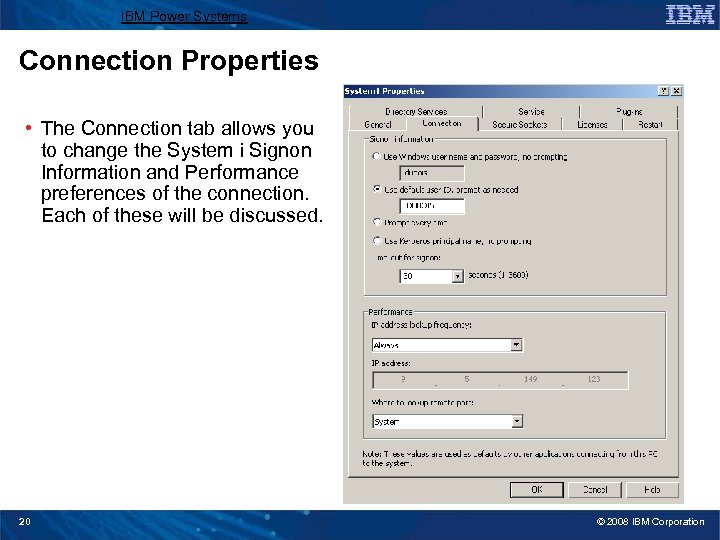Click the default user ID input field

(432, 206)
